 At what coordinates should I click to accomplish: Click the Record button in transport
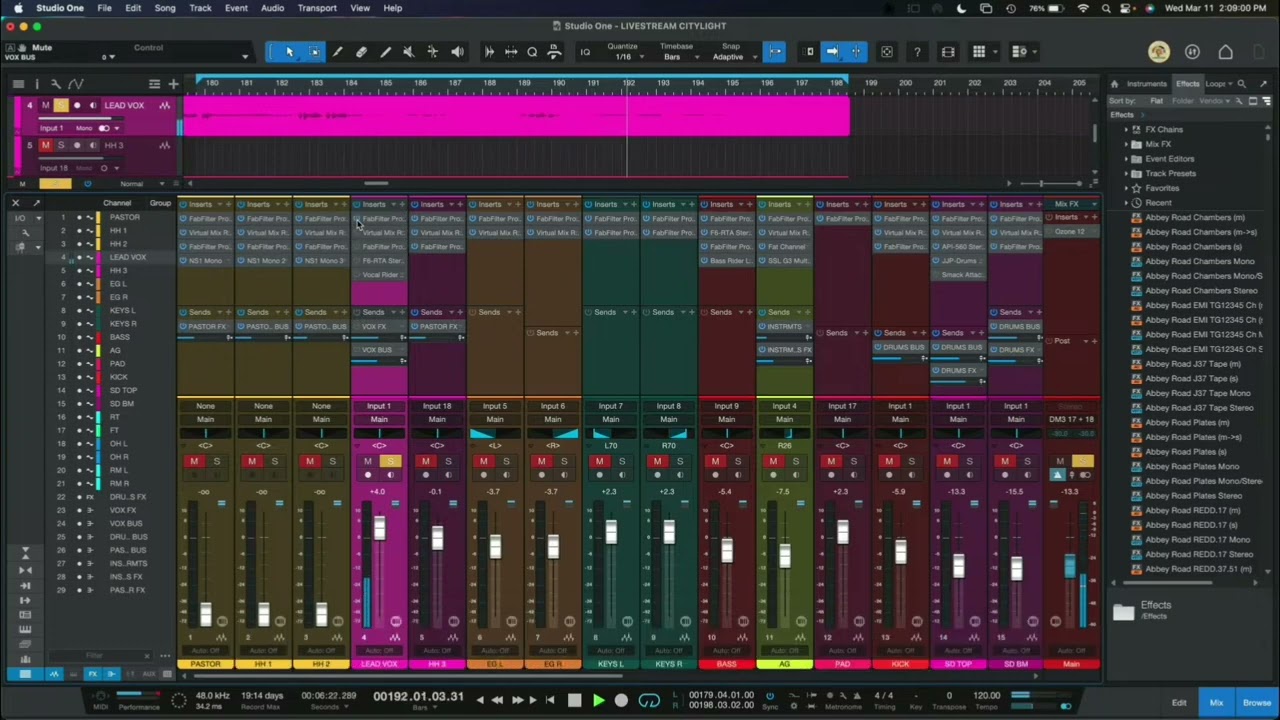pyautogui.click(x=621, y=701)
